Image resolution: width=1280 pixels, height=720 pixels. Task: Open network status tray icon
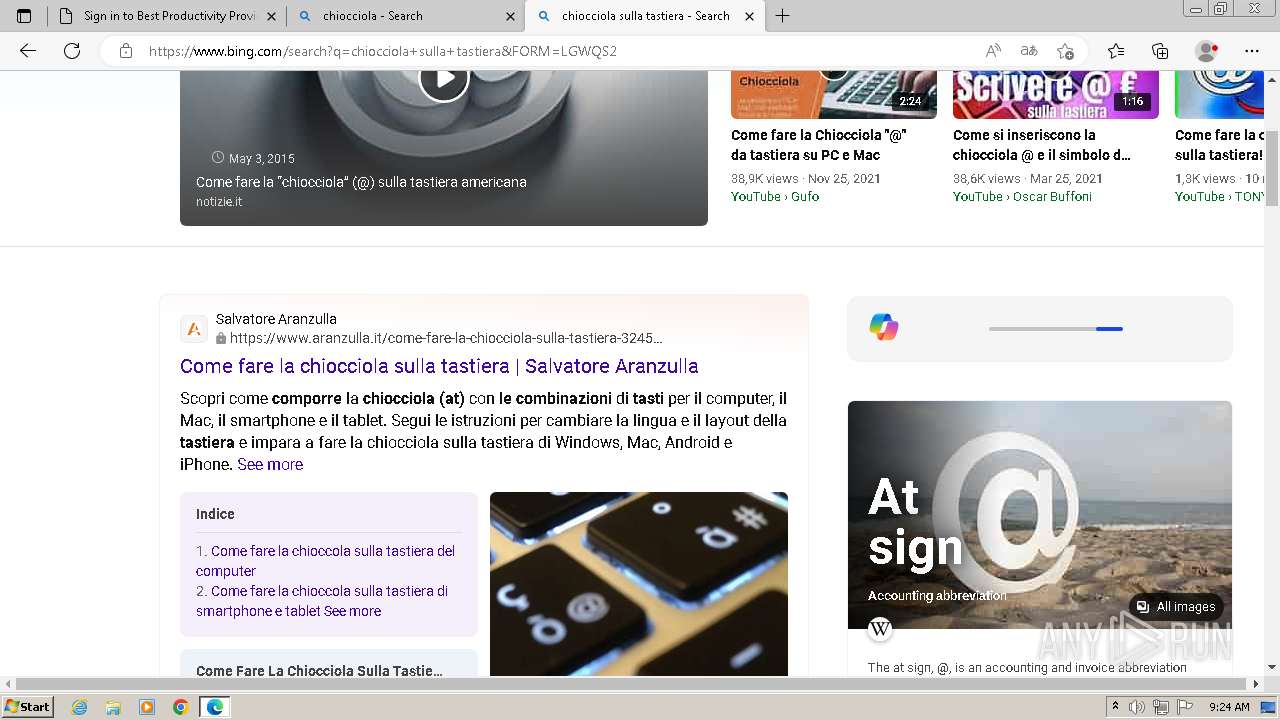pos(1161,707)
